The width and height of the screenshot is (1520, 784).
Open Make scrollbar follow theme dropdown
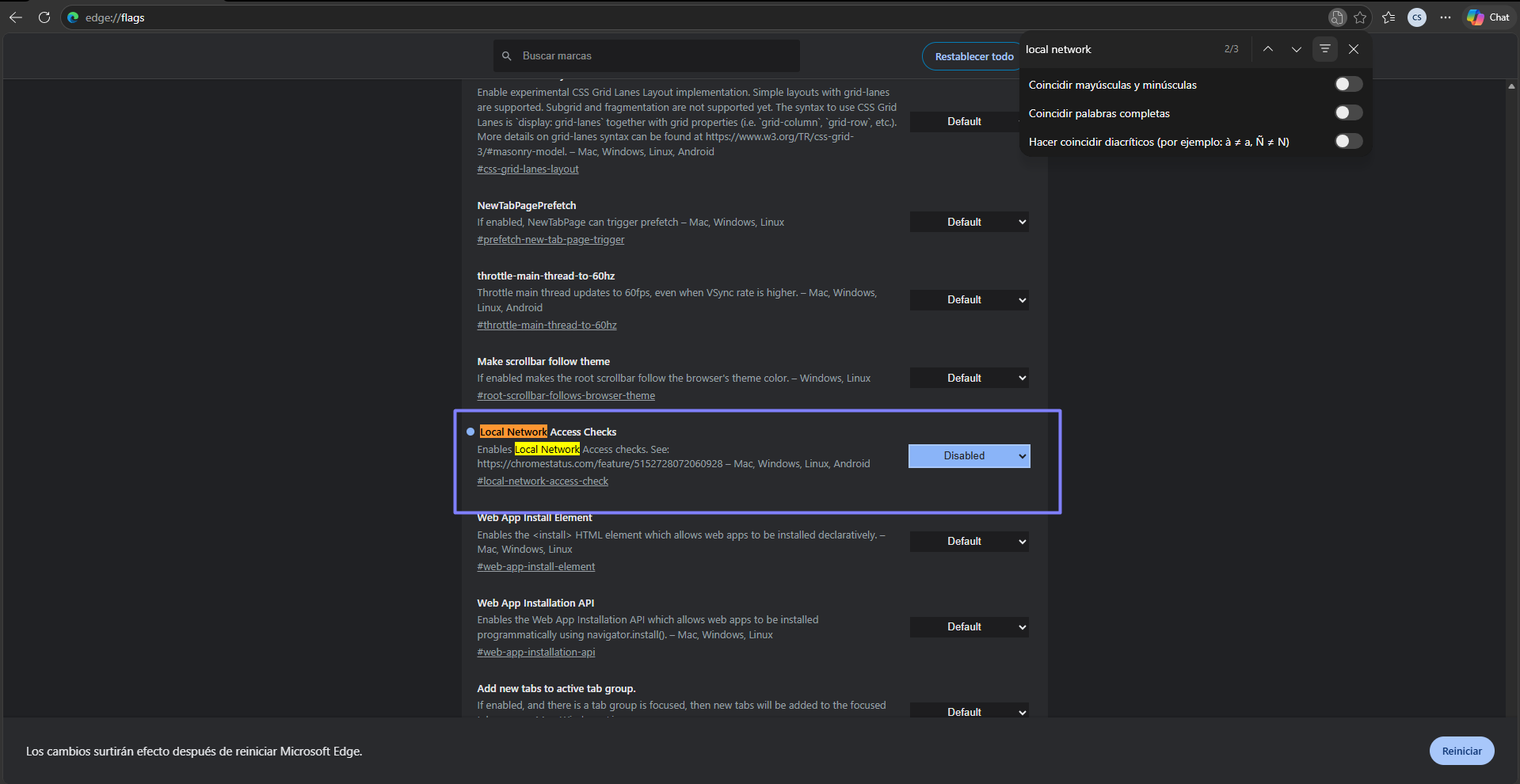[x=969, y=379]
